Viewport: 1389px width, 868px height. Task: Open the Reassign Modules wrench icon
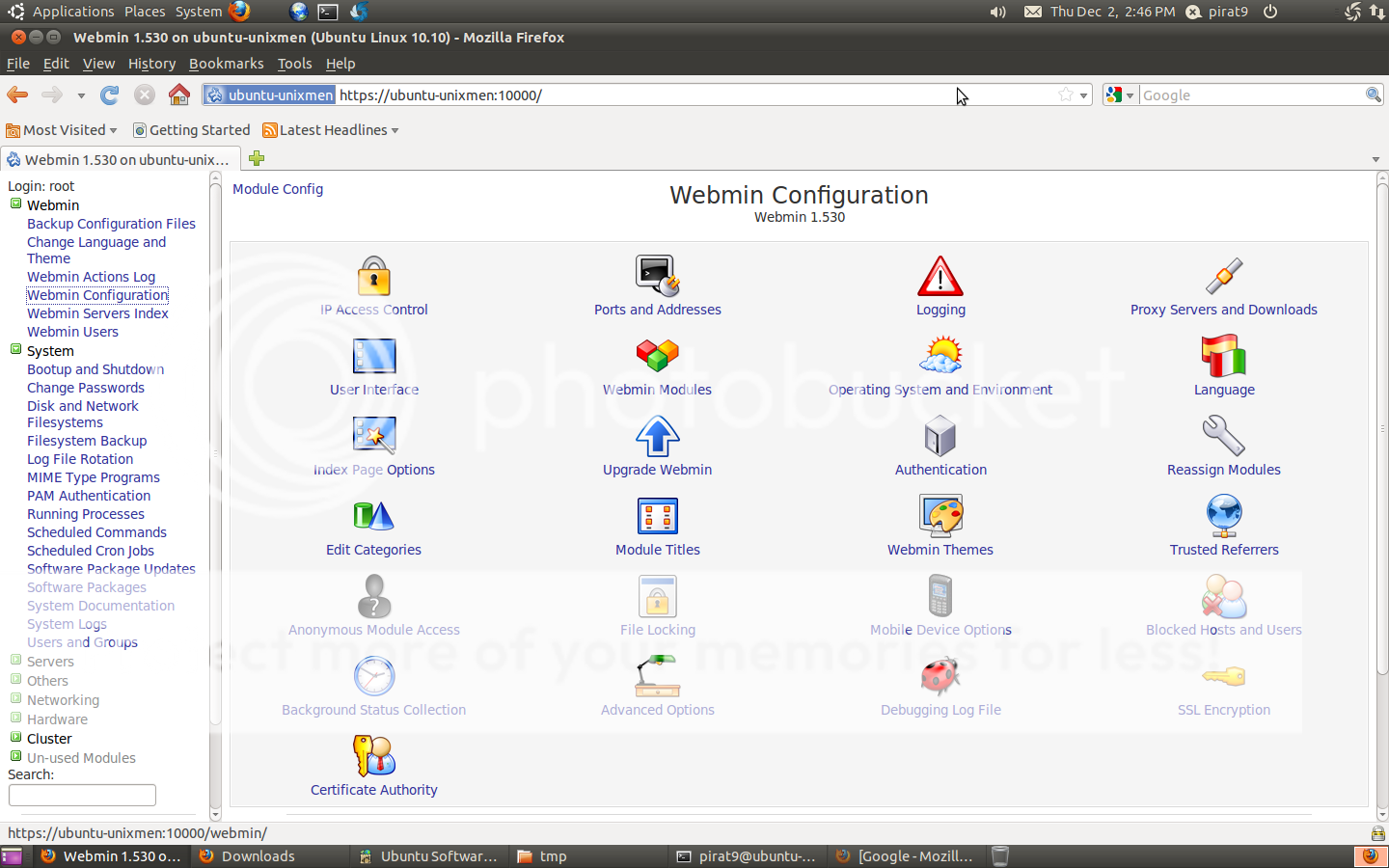pos(1224,436)
